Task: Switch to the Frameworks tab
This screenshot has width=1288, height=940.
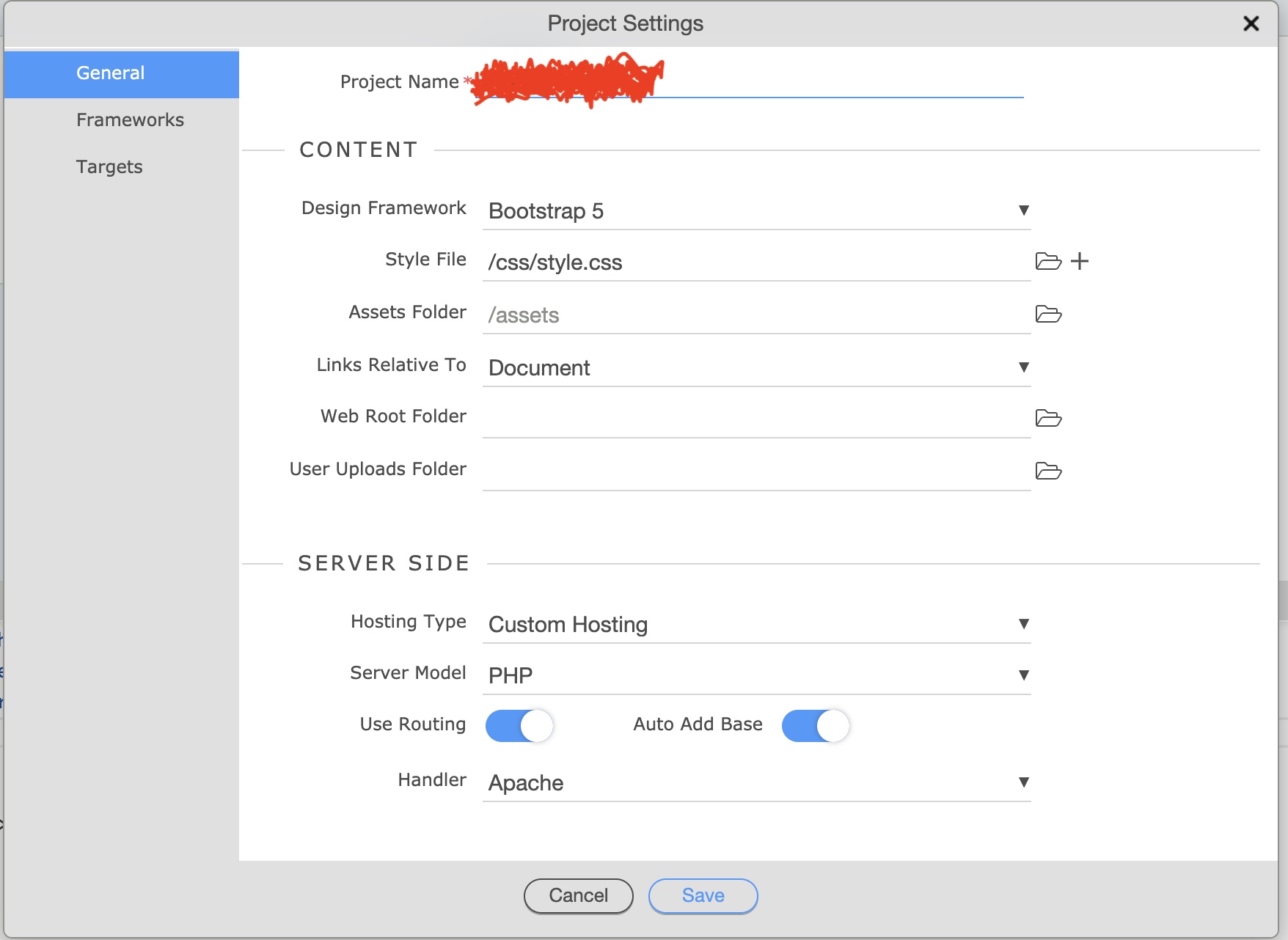Action: [130, 120]
